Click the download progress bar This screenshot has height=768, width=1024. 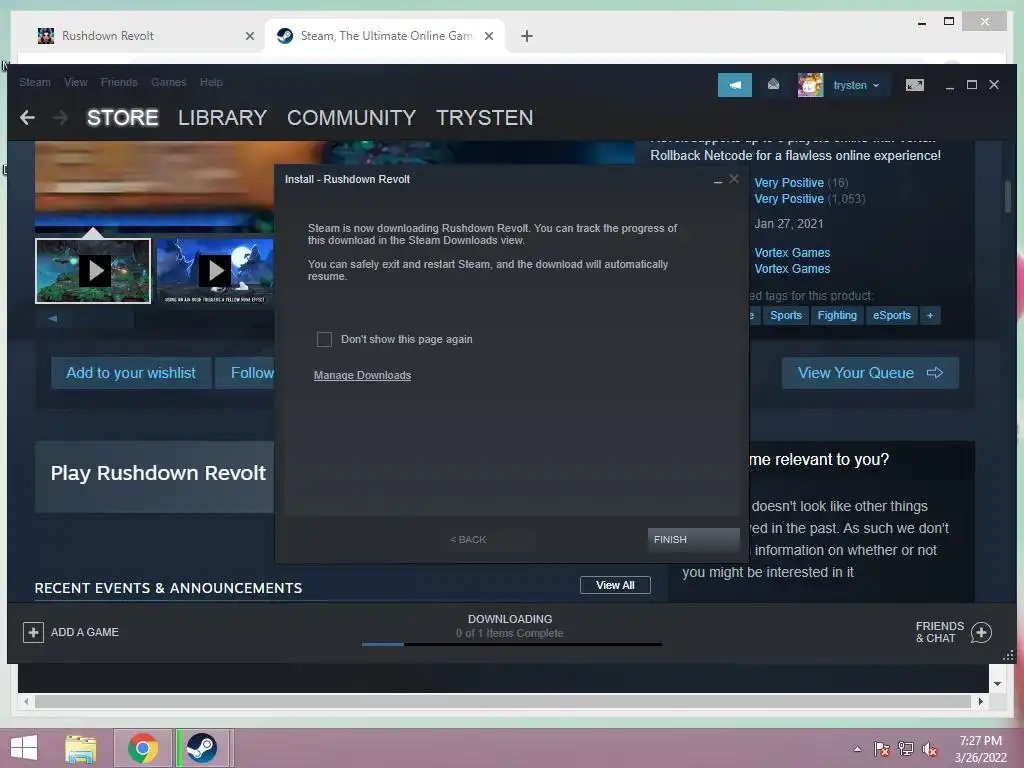511,645
